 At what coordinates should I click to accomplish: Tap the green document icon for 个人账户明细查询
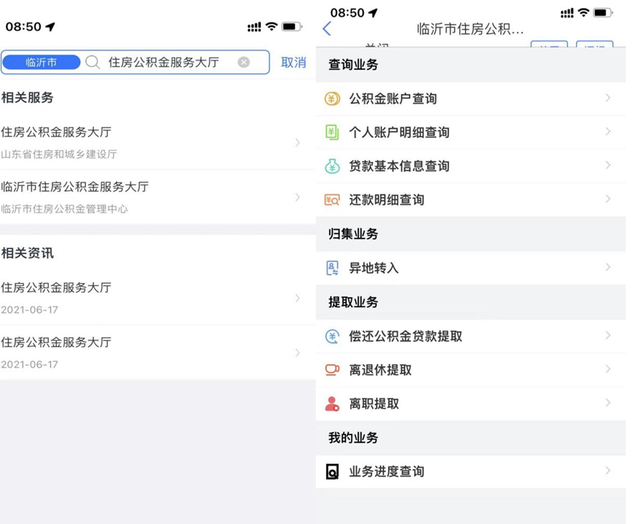[332, 132]
